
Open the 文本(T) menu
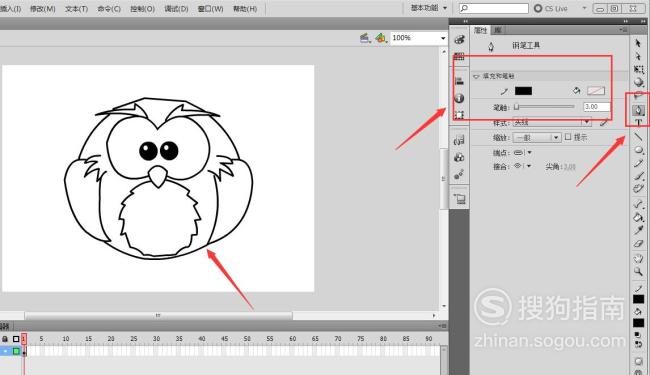coord(76,9)
